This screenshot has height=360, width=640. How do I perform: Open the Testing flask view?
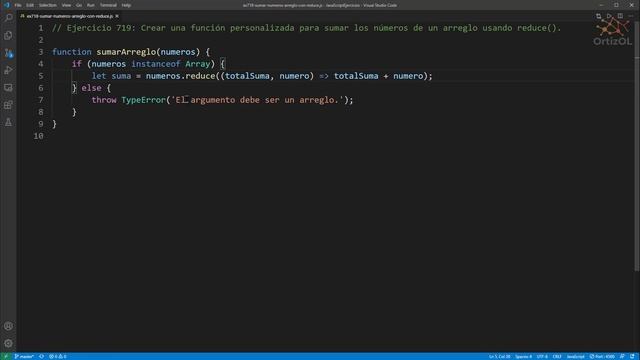coord(8,122)
